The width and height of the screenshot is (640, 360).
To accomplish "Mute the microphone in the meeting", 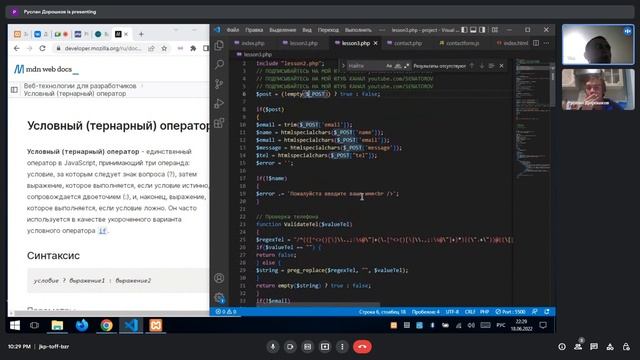I will 273,347.
